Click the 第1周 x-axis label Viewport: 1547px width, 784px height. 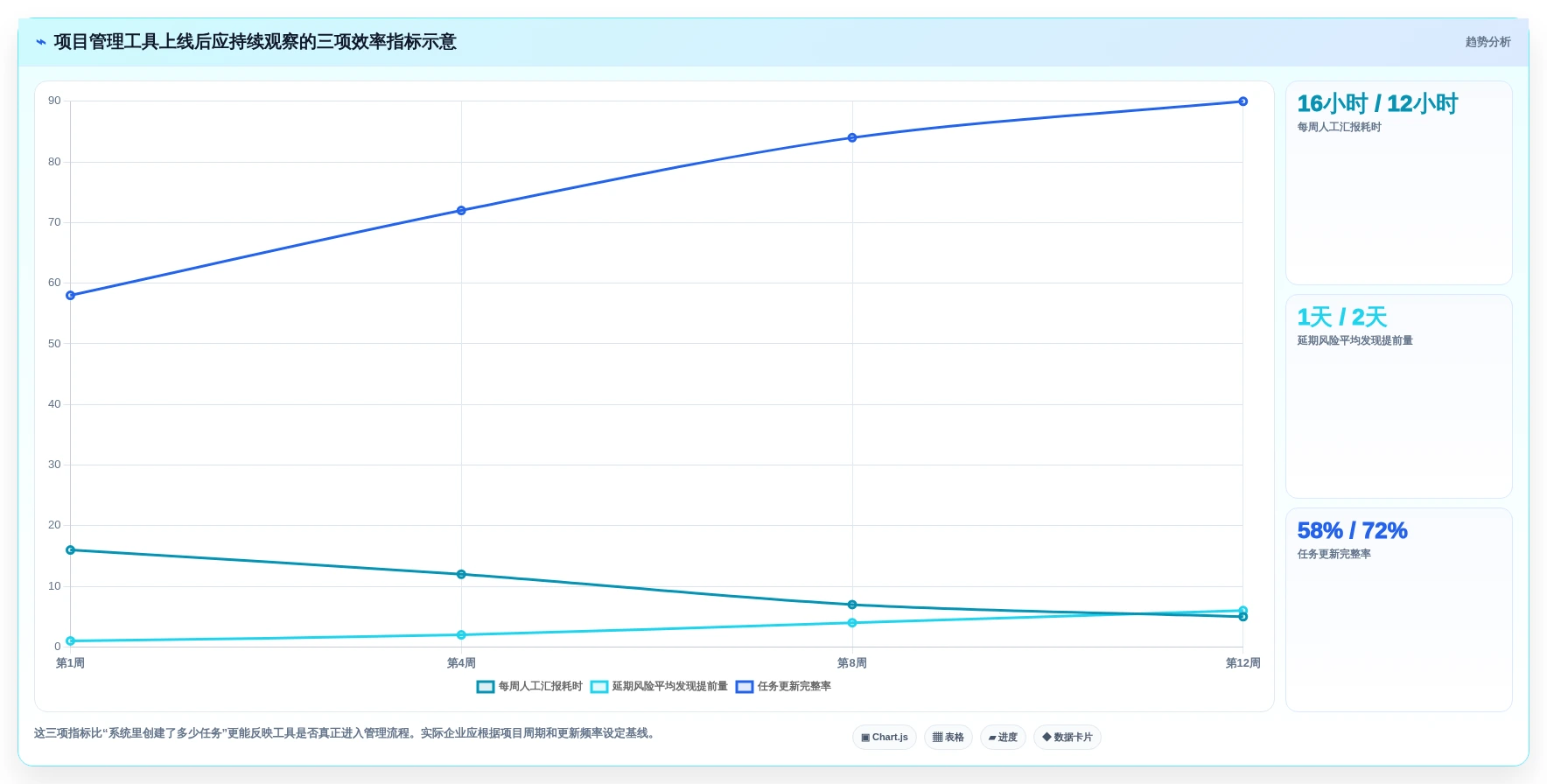71,663
